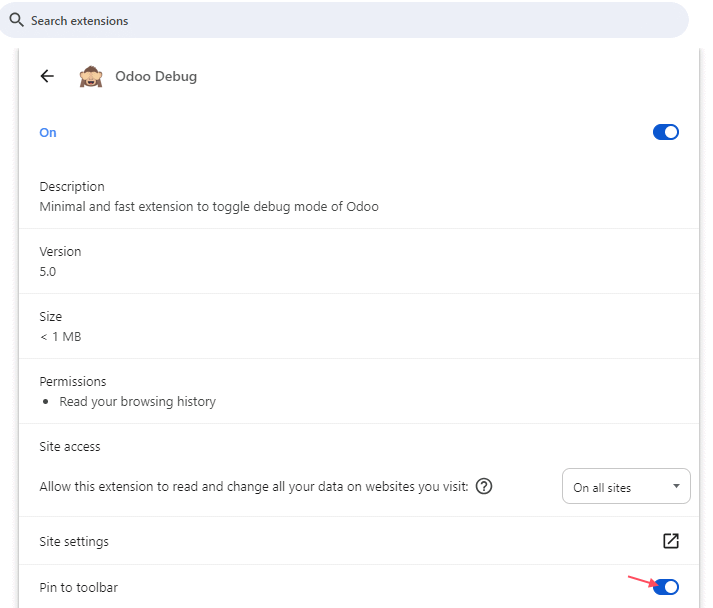Click the Odoo Debug monkey icon
This screenshot has width=713, height=608.
click(x=91, y=76)
